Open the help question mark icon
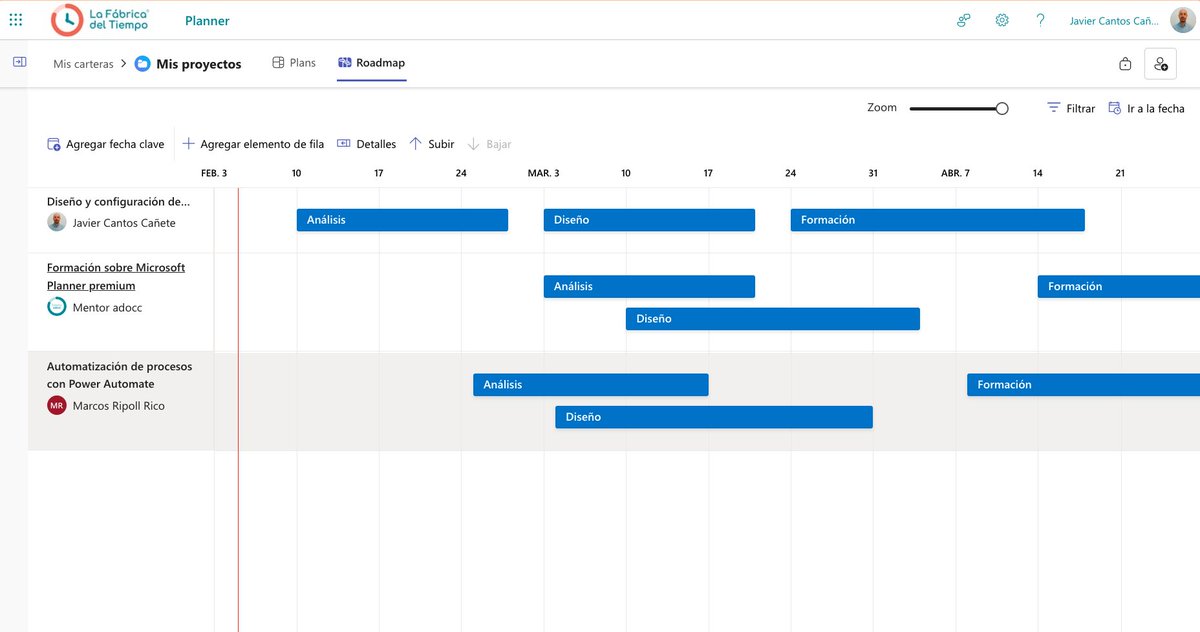The height and width of the screenshot is (632, 1200). tap(1040, 20)
